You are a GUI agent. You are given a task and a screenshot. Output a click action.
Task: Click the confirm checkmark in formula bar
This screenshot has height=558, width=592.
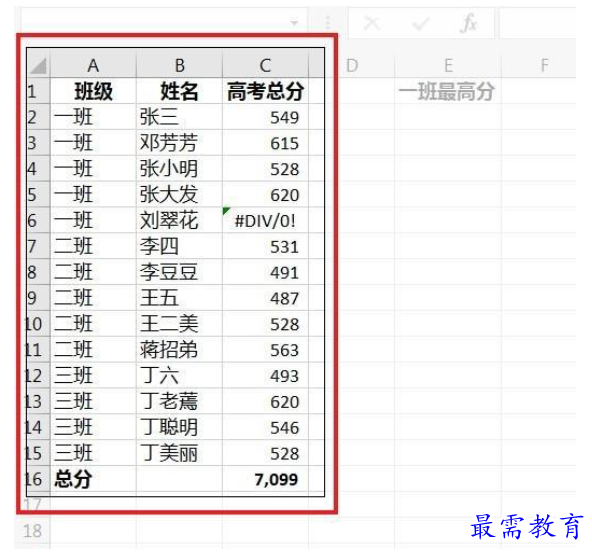pos(421,24)
